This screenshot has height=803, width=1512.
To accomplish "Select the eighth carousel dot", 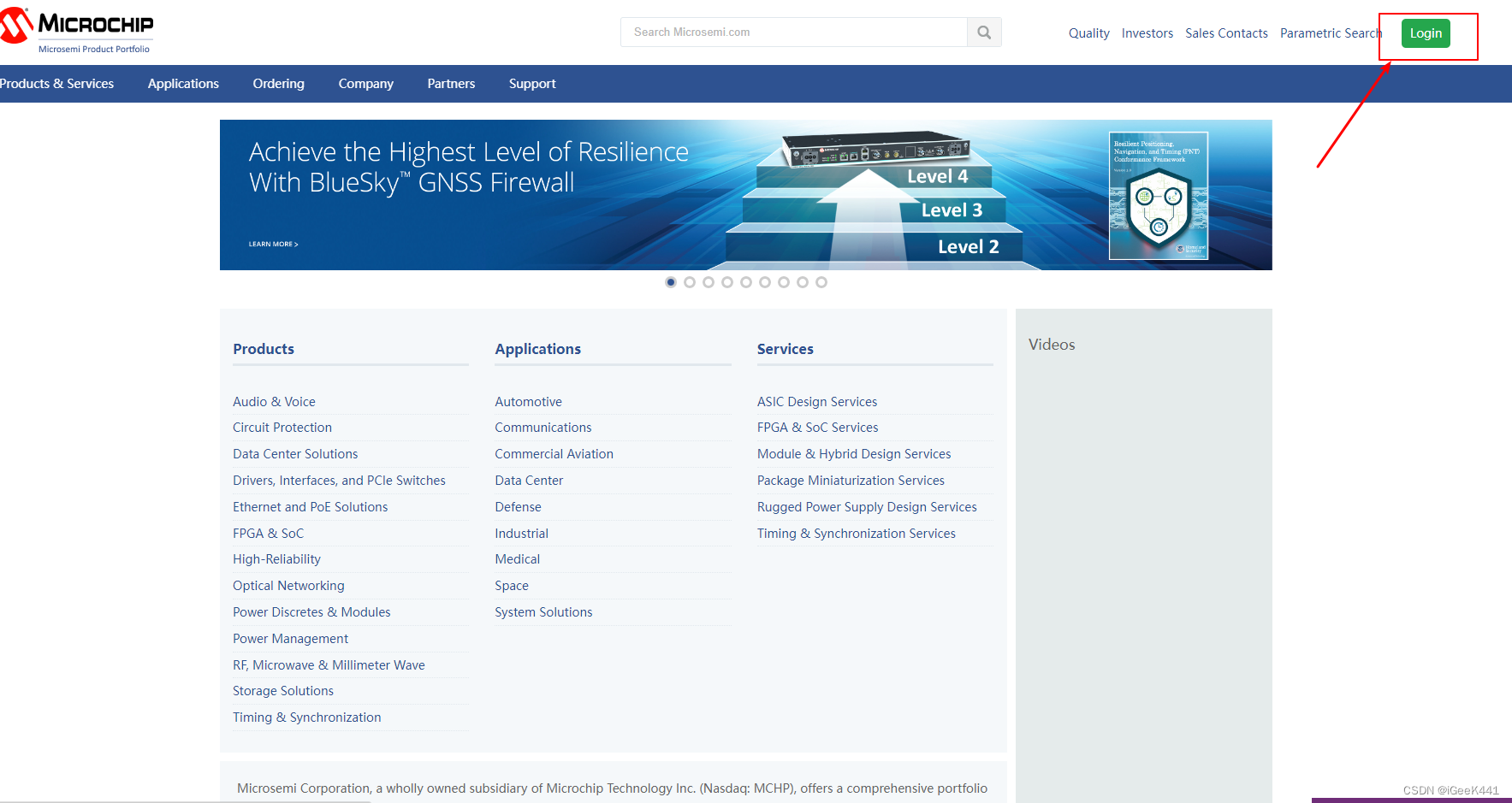I will click(803, 282).
